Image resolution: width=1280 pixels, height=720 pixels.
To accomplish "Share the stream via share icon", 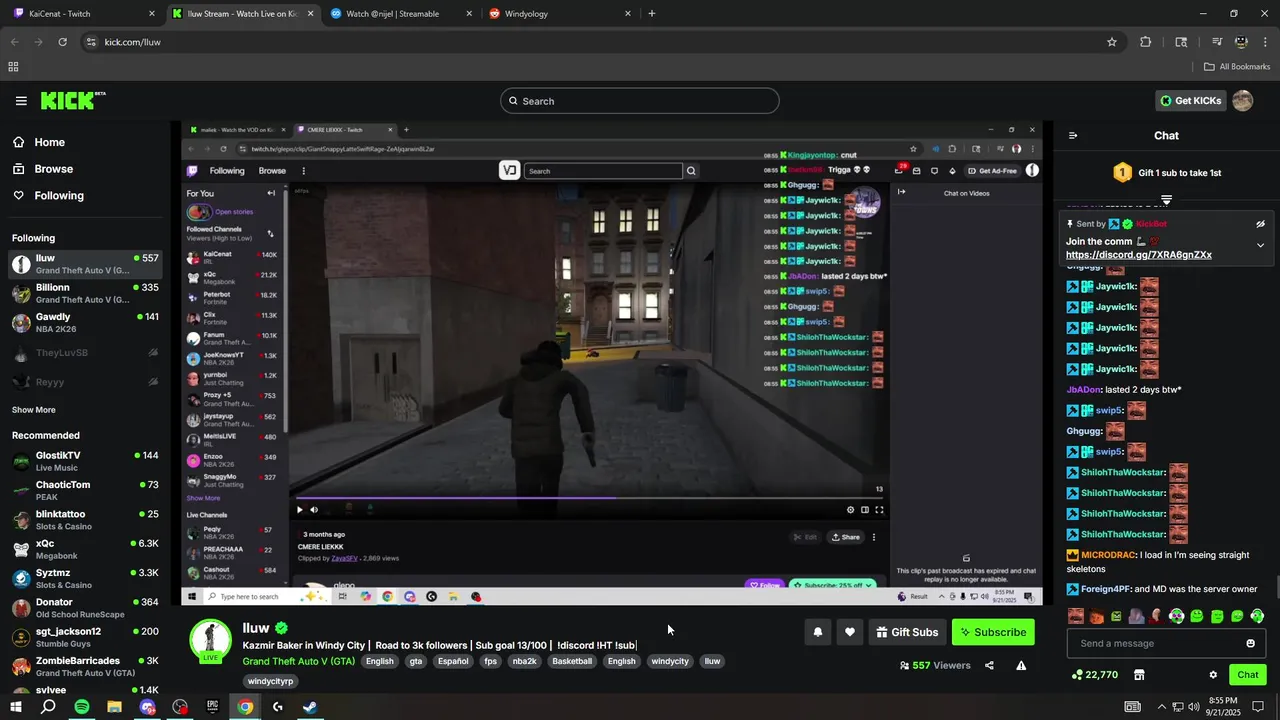I will click(x=989, y=665).
